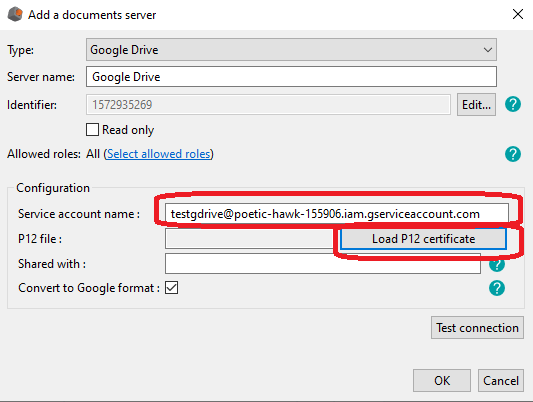Open help for the Identifier field
Viewport: 533px width, 402px height.
tap(513, 104)
